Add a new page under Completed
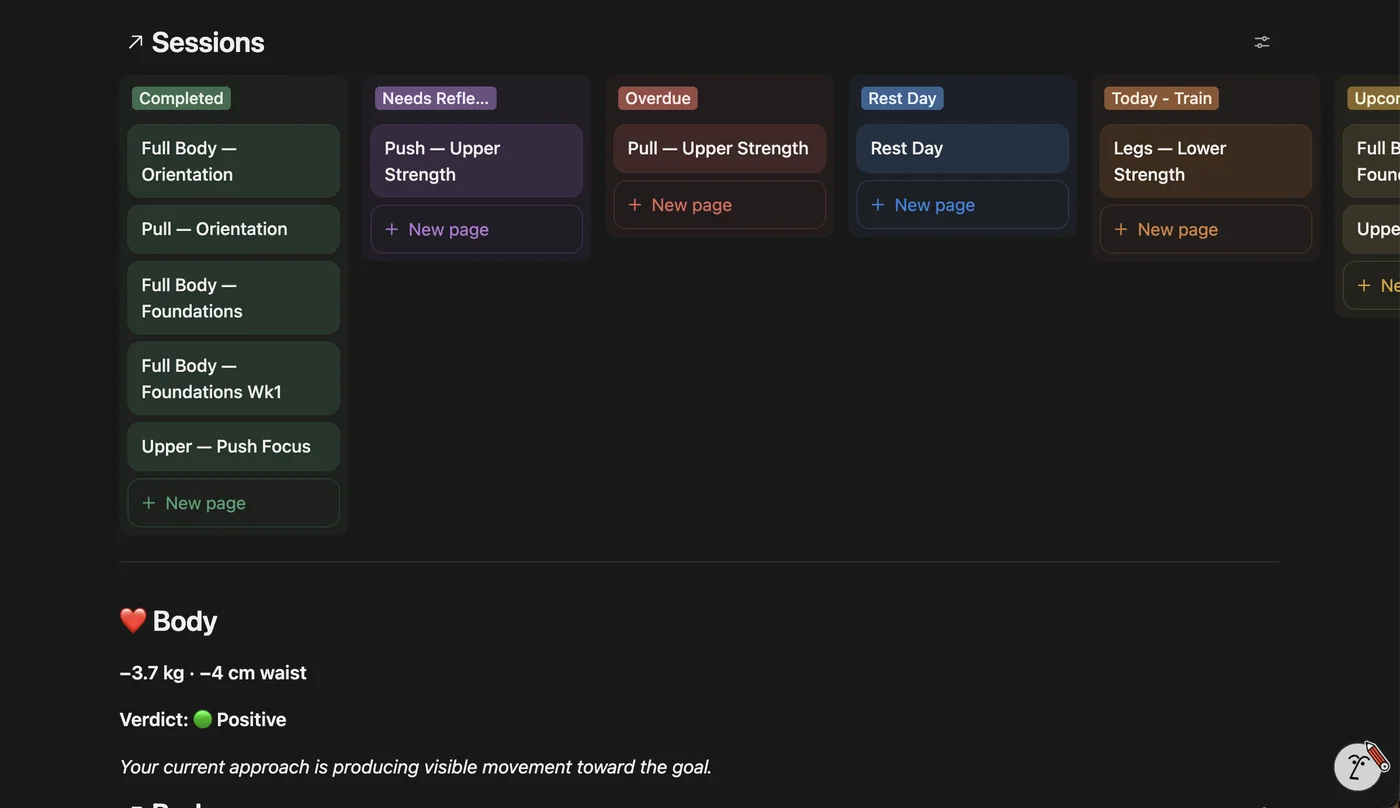The width and height of the screenshot is (1400, 808). [234, 503]
